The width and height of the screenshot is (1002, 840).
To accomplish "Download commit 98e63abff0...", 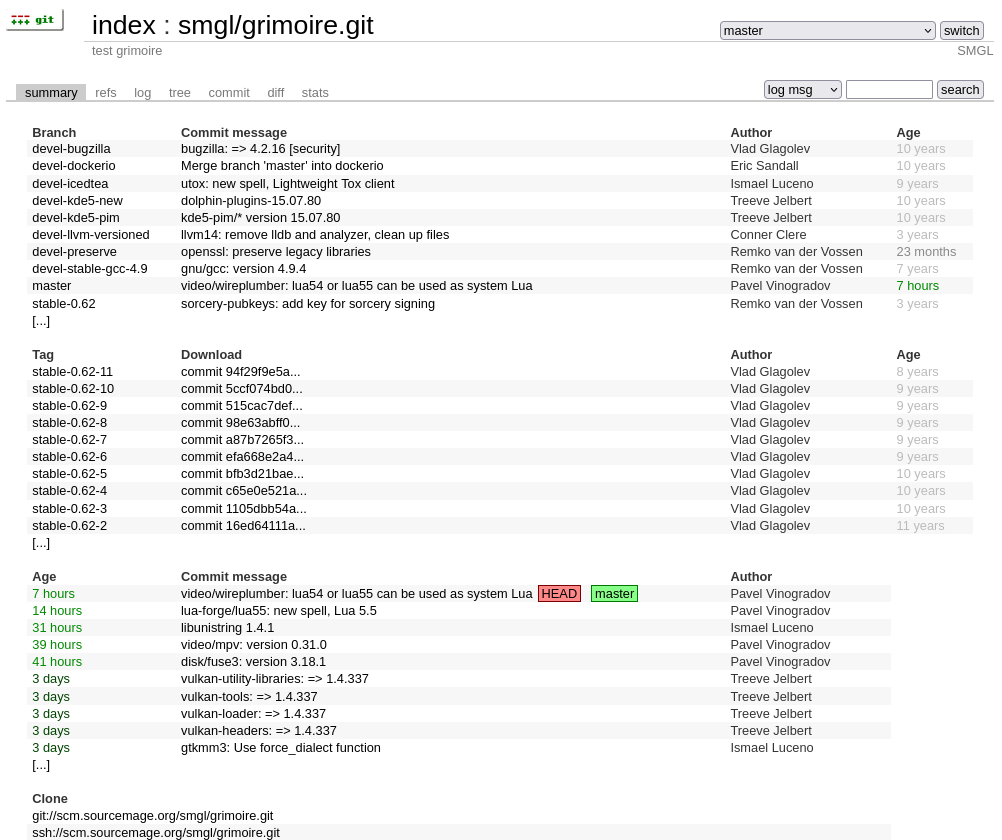I will [240, 423].
